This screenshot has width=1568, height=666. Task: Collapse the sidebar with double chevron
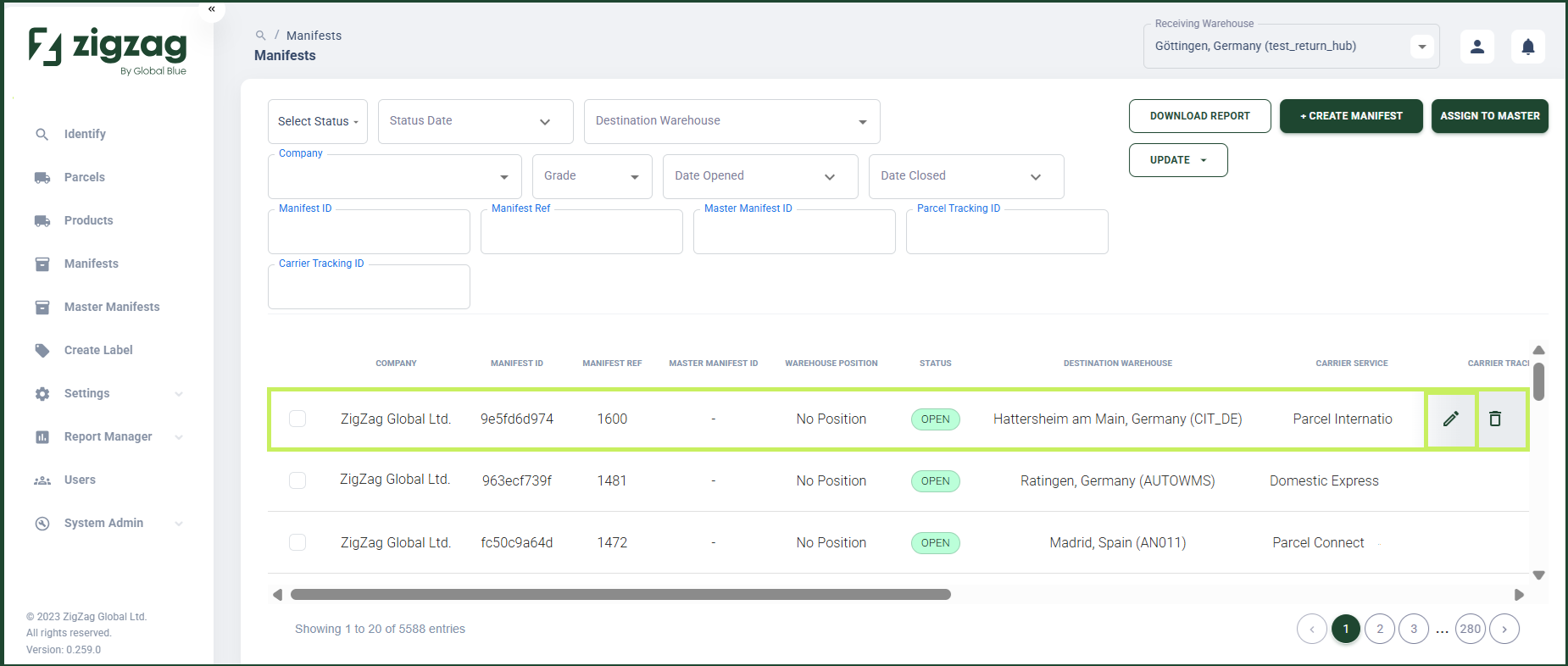coord(212,8)
